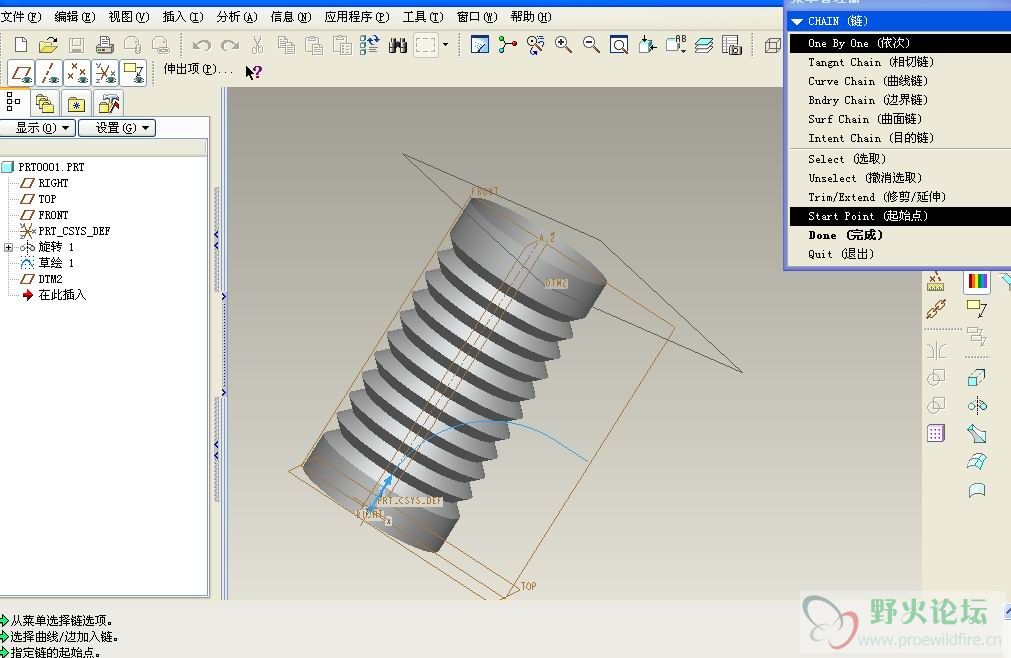Select PRT0001.PRT in model tree
Image resolution: width=1011 pixels, height=658 pixels.
tap(51, 167)
